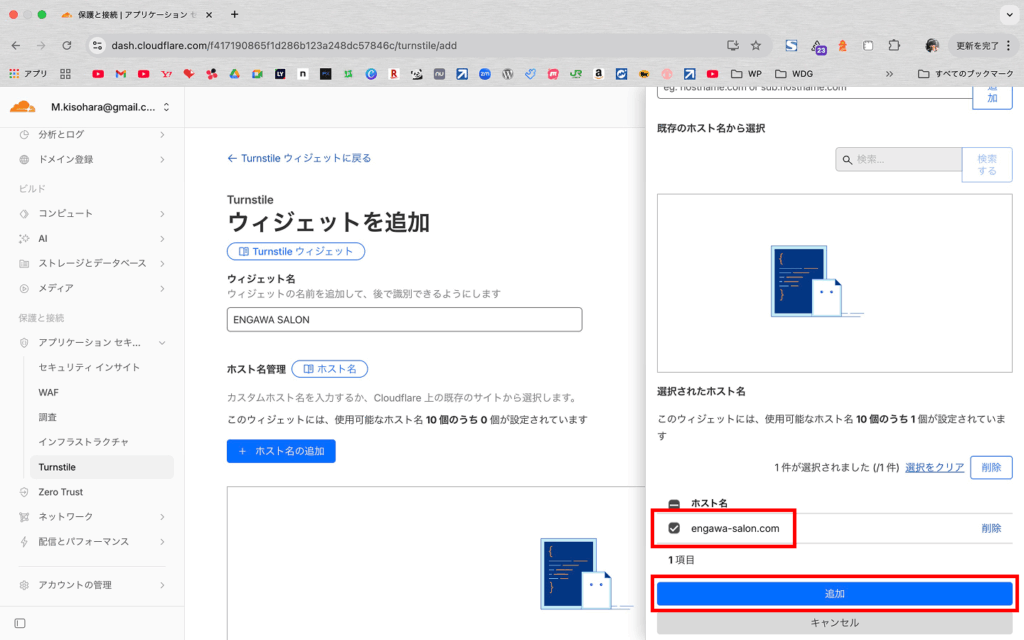Open the Zero Trust sidebar item
This screenshot has height=640, width=1024.
[60, 492]
